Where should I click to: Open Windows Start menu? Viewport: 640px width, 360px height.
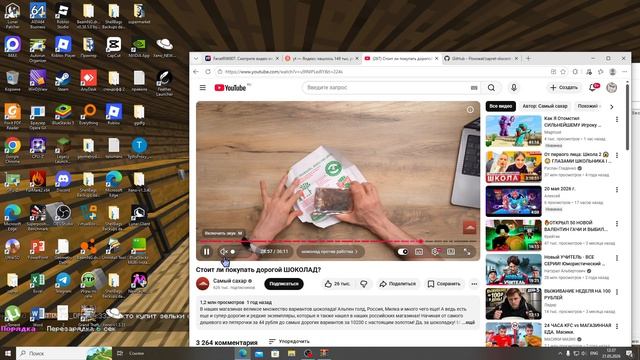[x=7, y=353]
